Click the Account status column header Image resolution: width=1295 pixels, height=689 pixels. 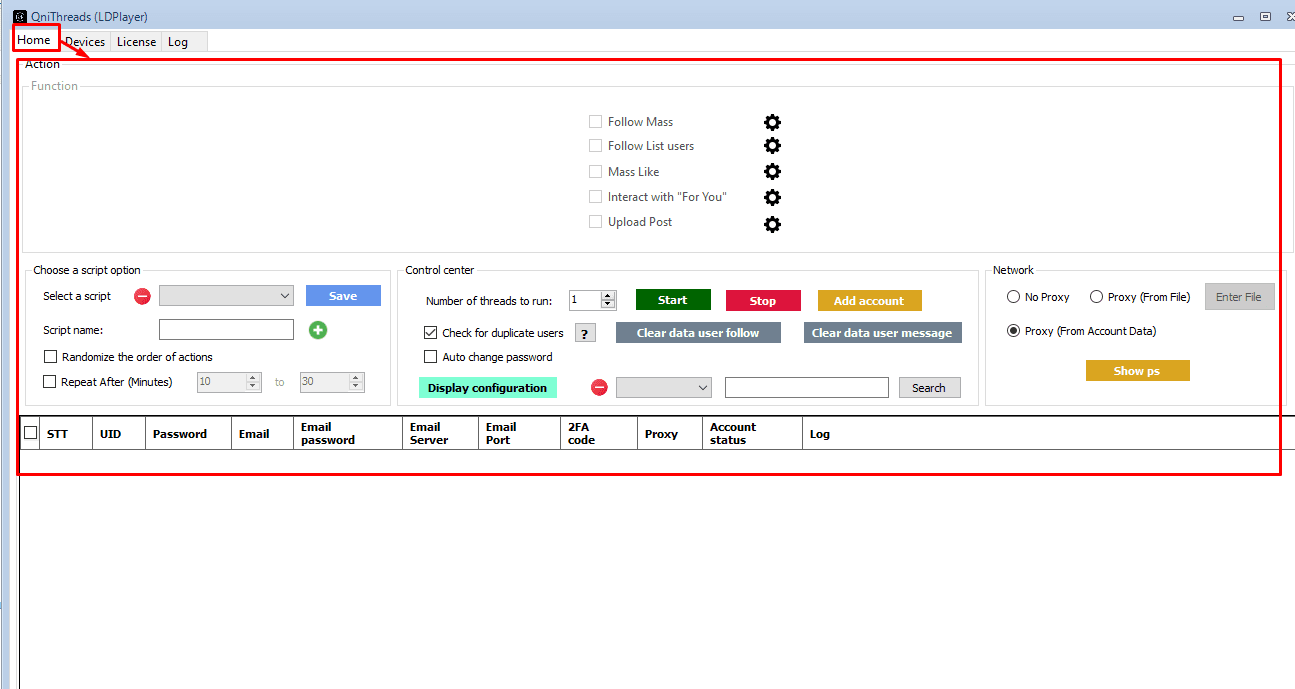[x=752, y=434]
